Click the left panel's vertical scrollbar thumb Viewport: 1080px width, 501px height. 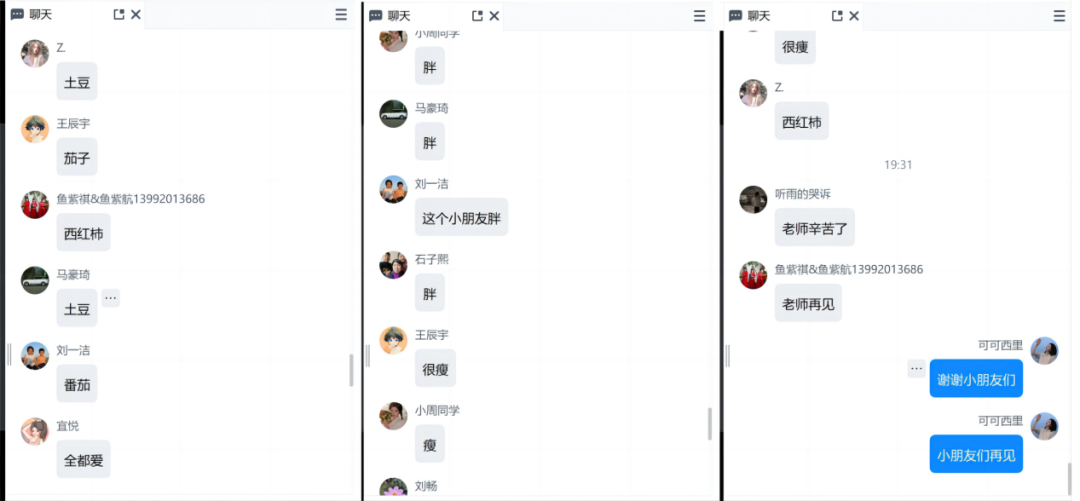tap(351, 370)
